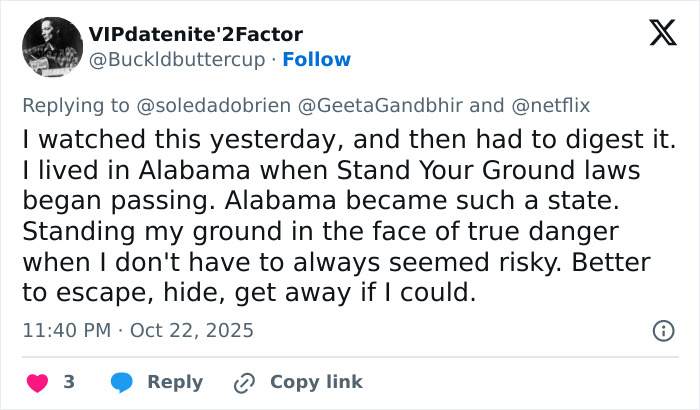
Task: Click the Follow link
Action: [x=316, y=60]
